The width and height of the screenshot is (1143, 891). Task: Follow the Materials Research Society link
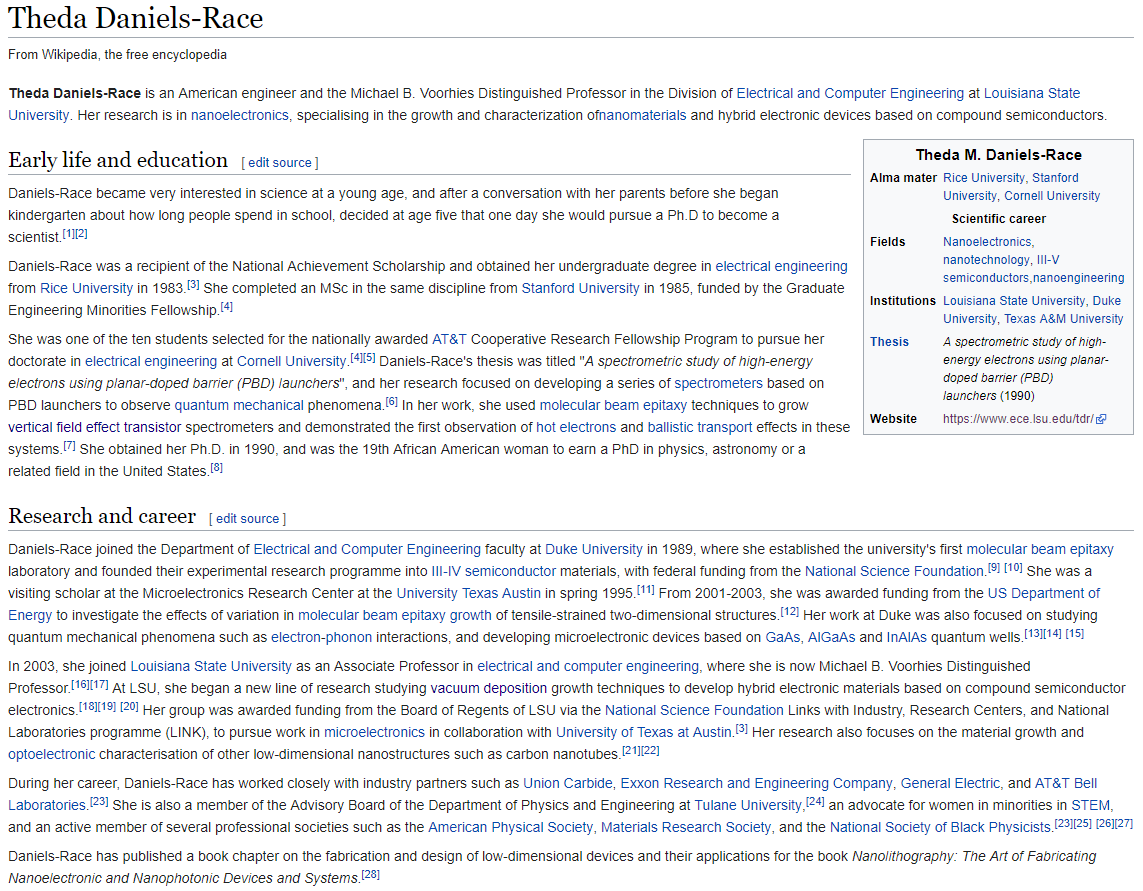pos(686,826)
